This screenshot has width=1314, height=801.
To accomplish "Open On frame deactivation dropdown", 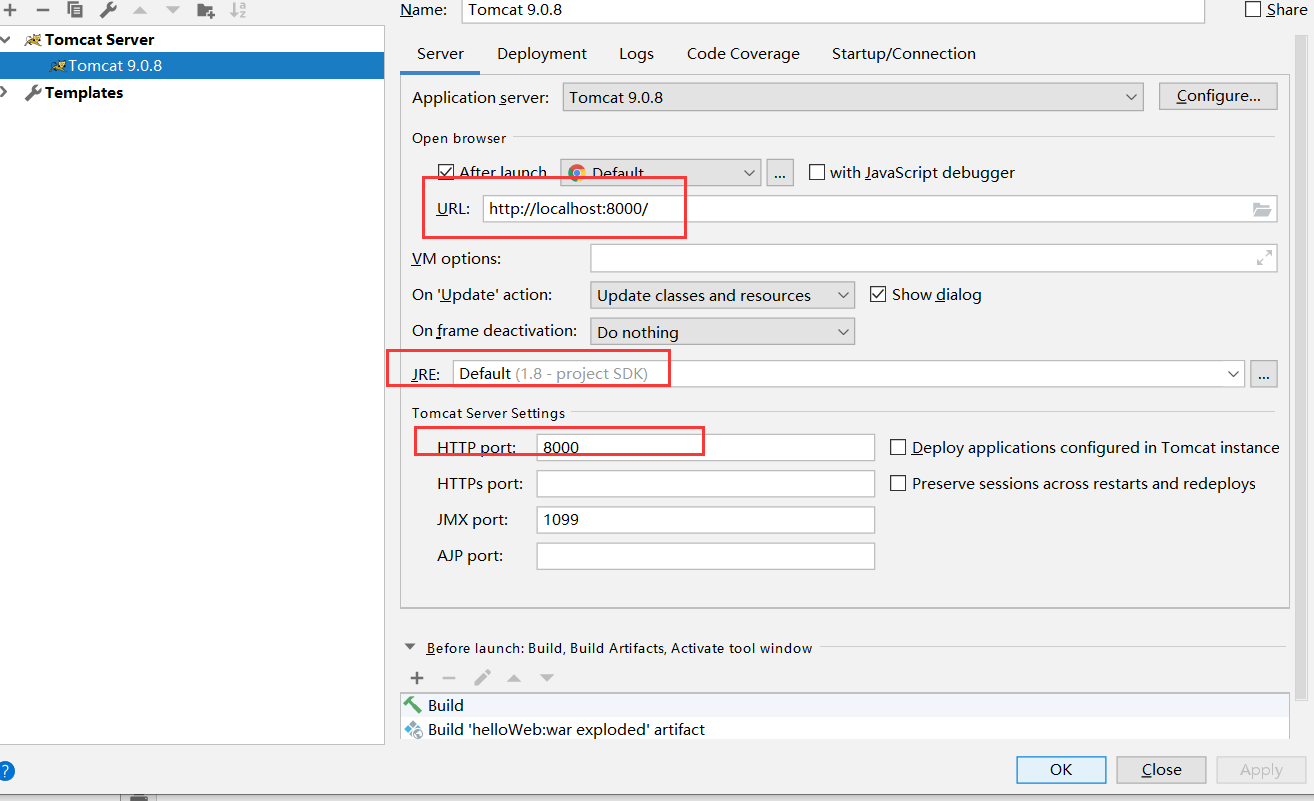I will (722, 331).
